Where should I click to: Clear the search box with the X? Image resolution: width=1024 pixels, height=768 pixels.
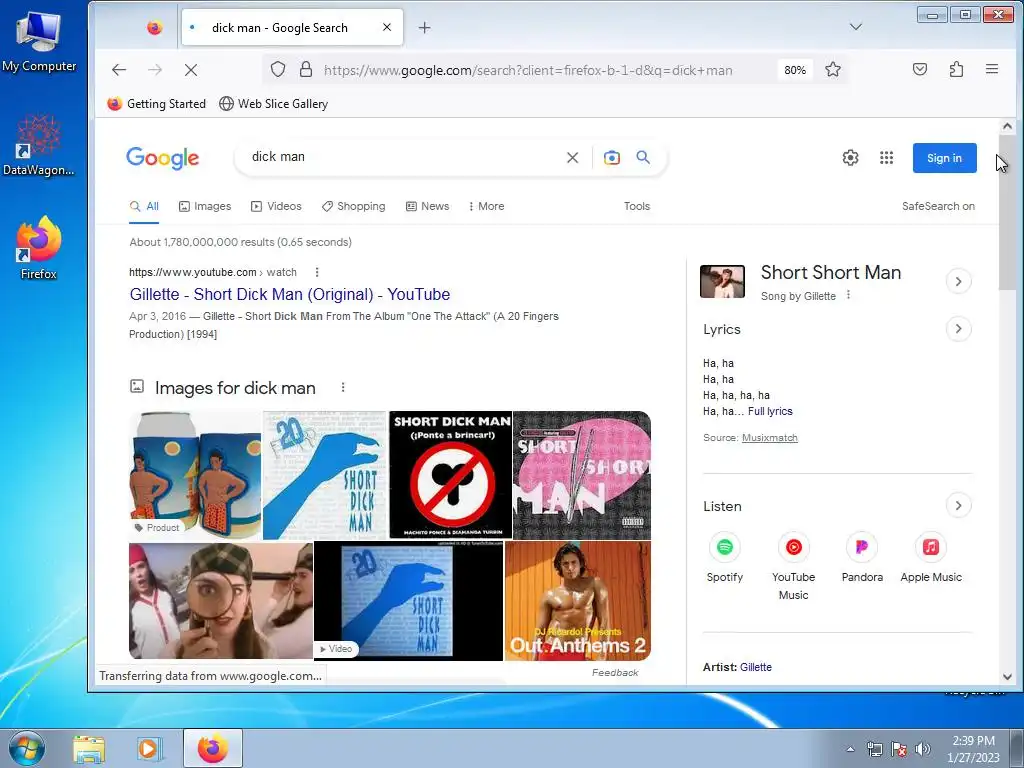tap(572, 157)
